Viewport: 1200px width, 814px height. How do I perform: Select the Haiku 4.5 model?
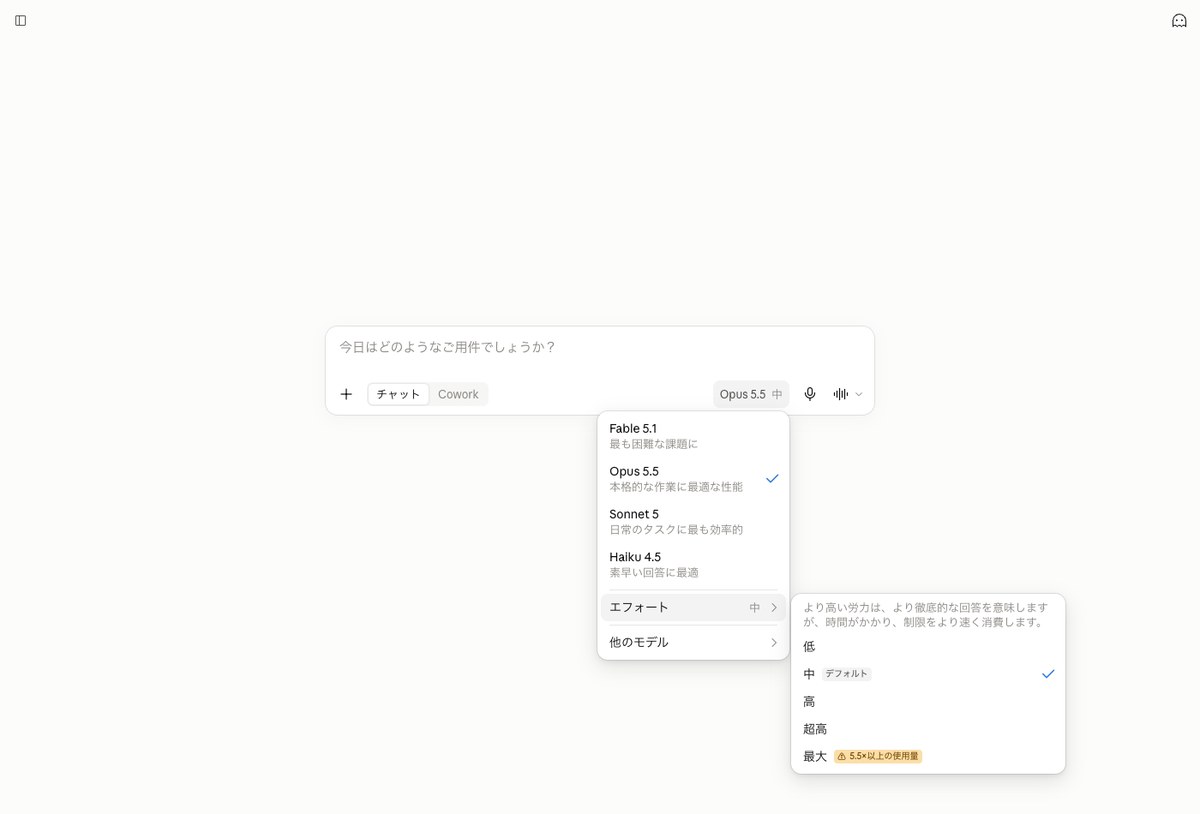(693, 564)
